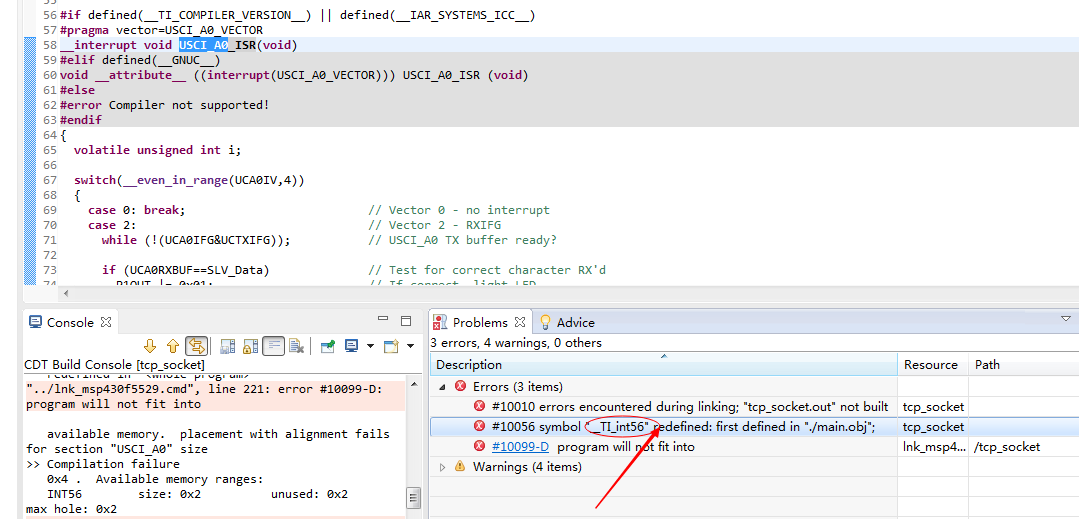Image resolution: width=1079 pixels, height=519 pixels.
Task: Click 'while (!(UCA0IFG&UCTXIFG));' code line
Action: pos(196,240)
